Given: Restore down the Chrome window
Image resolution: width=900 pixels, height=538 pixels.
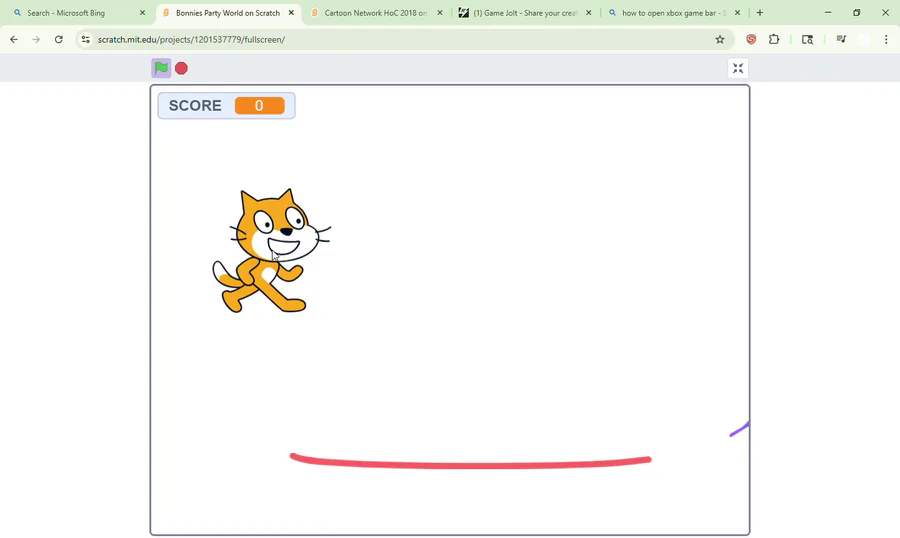Looking at the screenshot, I should point(856,13).
